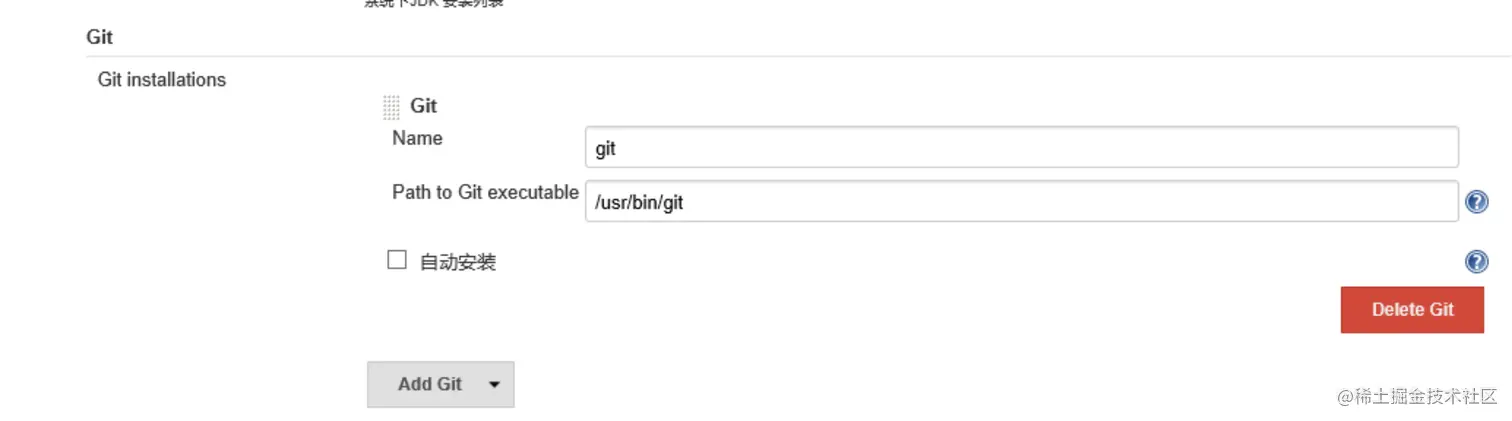Enable the 自动安装 checkbox

point(397,261)
